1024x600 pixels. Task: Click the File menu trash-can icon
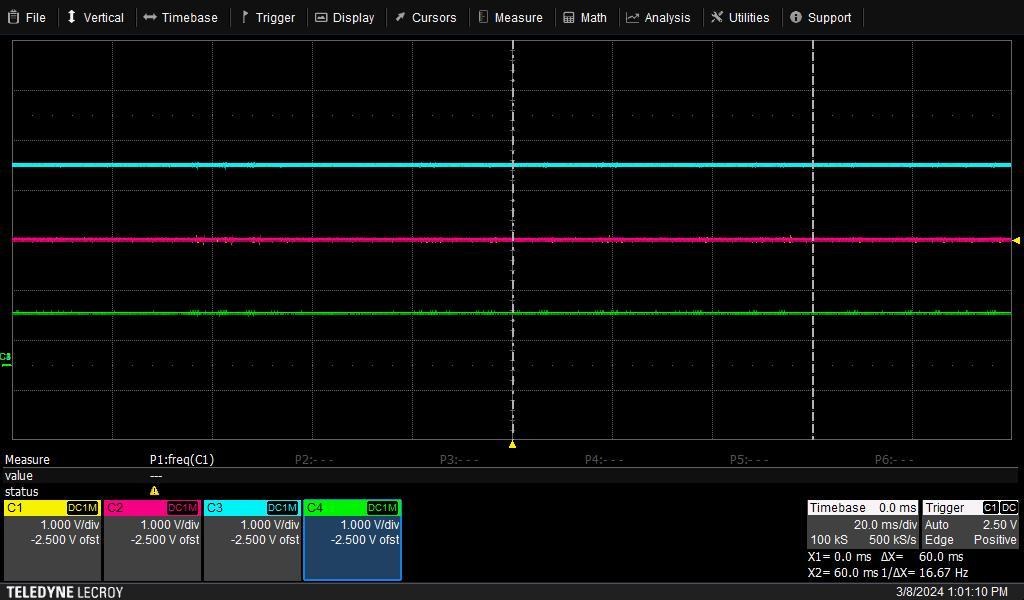click(13, 18)
